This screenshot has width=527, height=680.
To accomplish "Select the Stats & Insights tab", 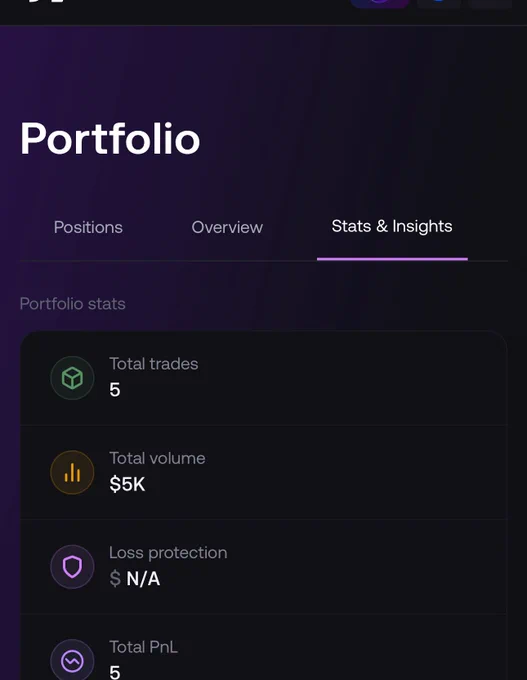I will [x=392, y=226].
